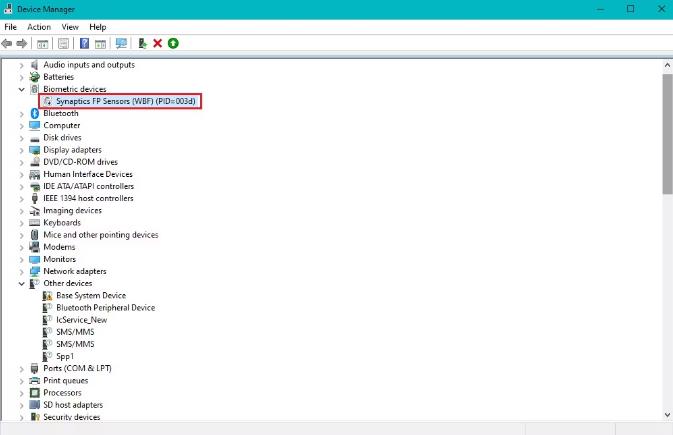This screenshot has height=435, width=673.
Task: Click the scrollbar up arrow
Action: [x=667, y=65]
